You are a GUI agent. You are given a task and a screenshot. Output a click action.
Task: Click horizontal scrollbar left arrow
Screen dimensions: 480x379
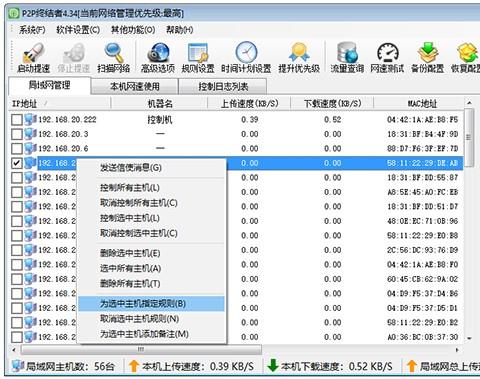coord(14,350)
